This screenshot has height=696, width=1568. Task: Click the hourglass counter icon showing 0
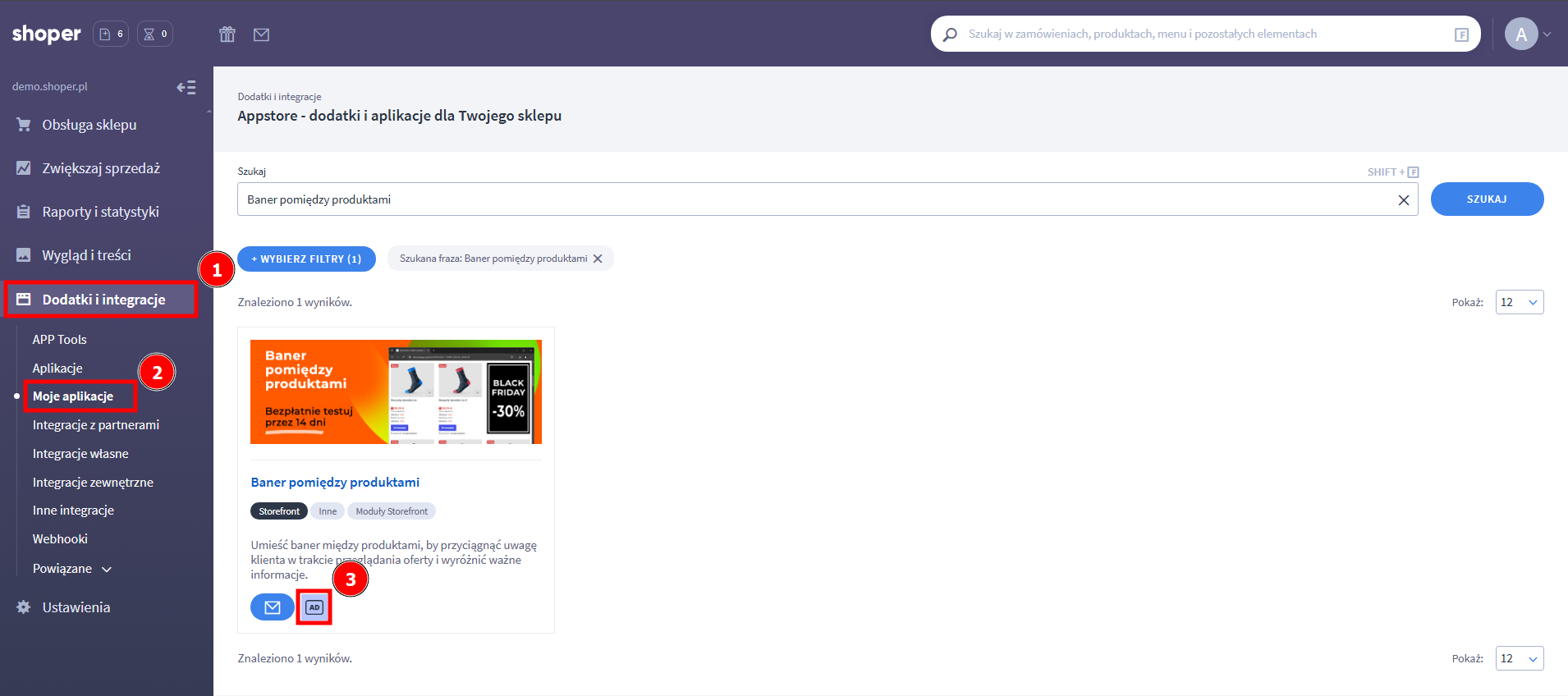pyautogui.click(x=155, y=34)
